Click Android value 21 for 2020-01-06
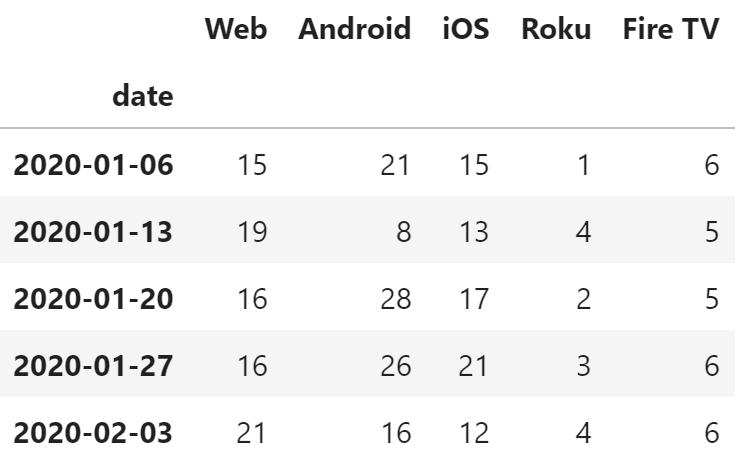This screenshot has height=472, width=747. pos(396,164)
